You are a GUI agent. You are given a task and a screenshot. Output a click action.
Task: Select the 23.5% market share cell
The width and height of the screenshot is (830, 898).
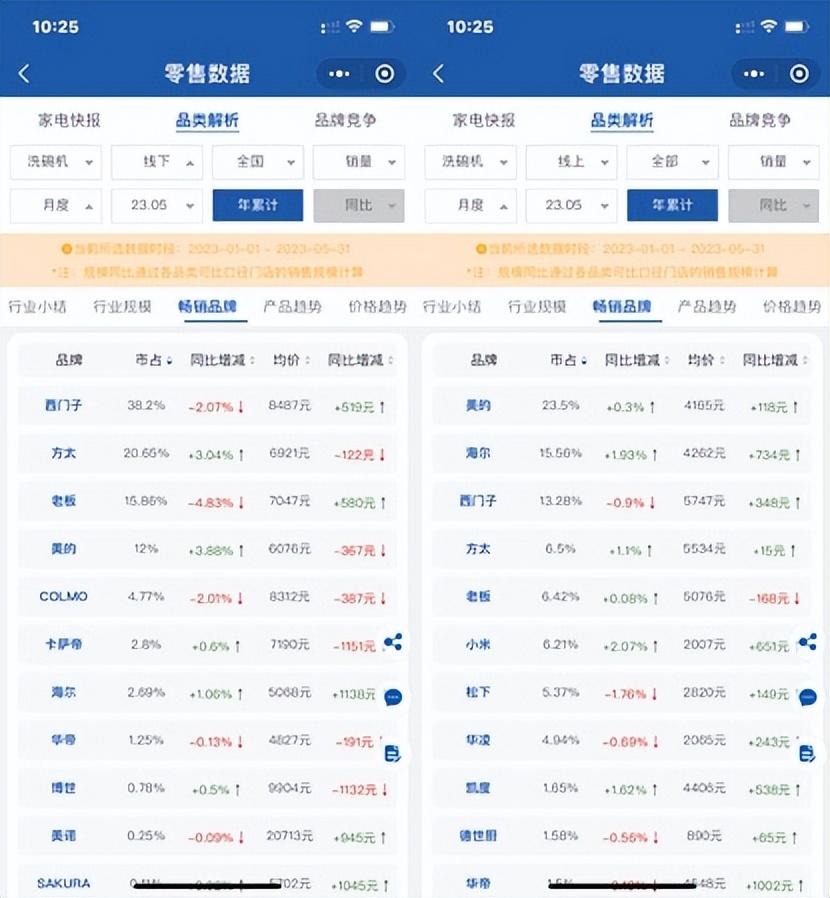tap(561, 405)
